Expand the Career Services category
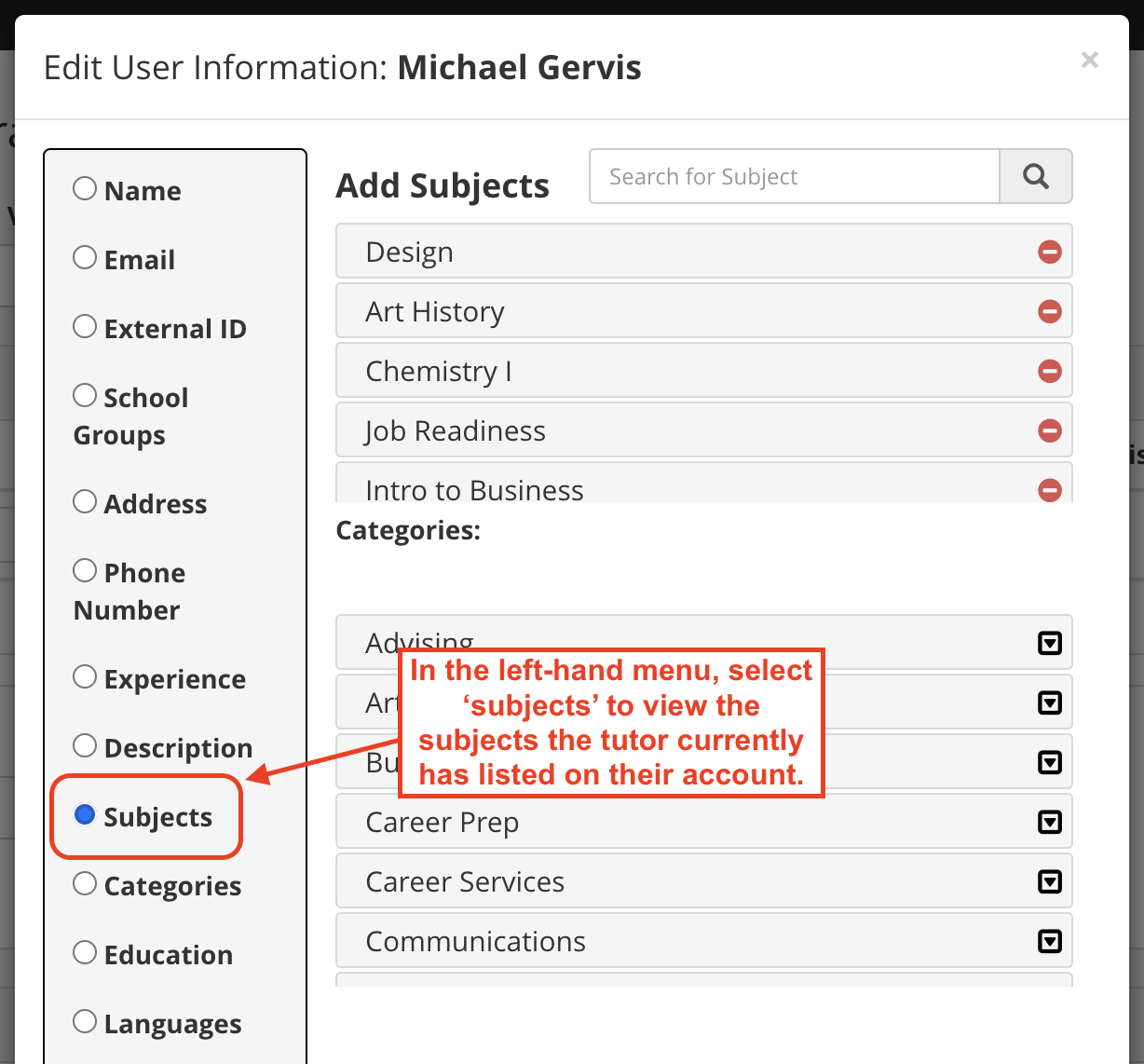The height and width of the screenshot is (1064, 1144). click(x=1050, y=881)
